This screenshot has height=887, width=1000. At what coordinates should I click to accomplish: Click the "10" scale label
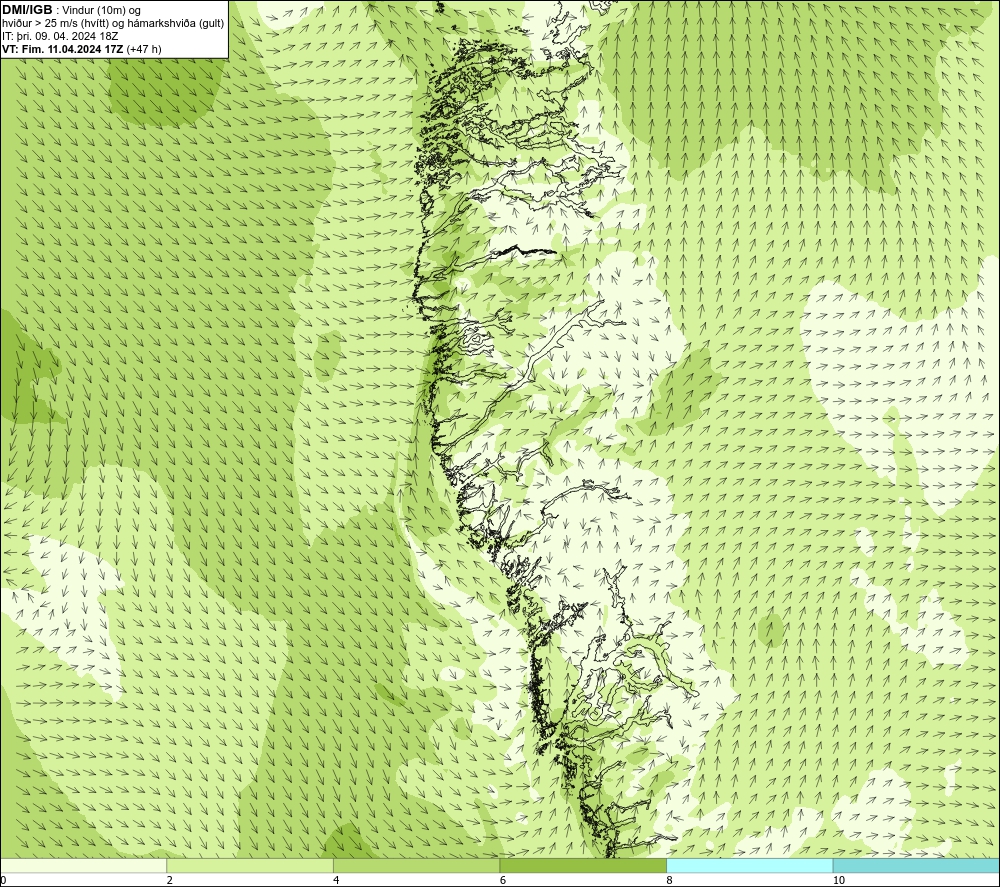tap(839, 881)
